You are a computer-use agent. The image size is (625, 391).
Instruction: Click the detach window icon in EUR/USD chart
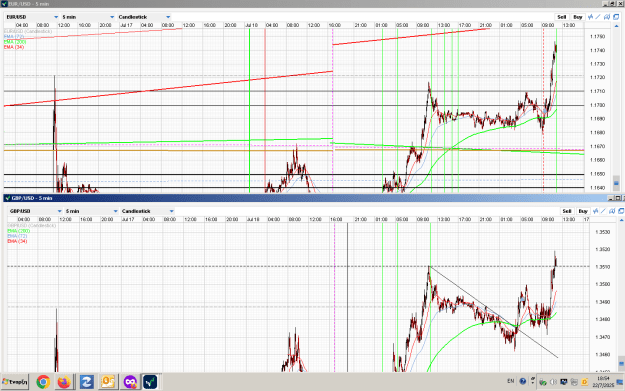[x=616, y=17]
